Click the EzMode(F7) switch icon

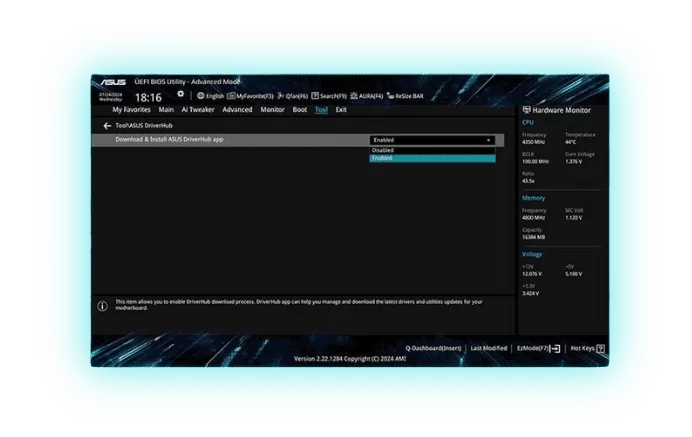pos(555,348)
